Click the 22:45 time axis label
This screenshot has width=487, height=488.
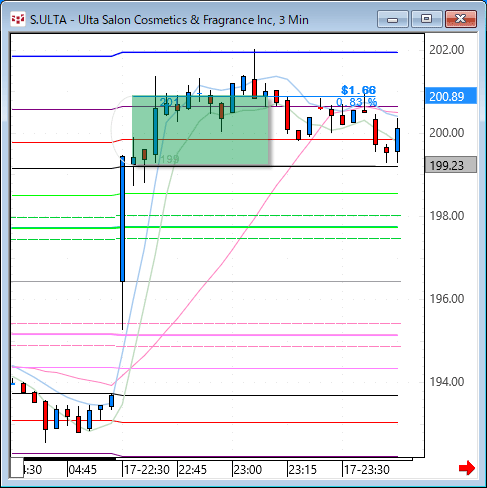[193, 470]
